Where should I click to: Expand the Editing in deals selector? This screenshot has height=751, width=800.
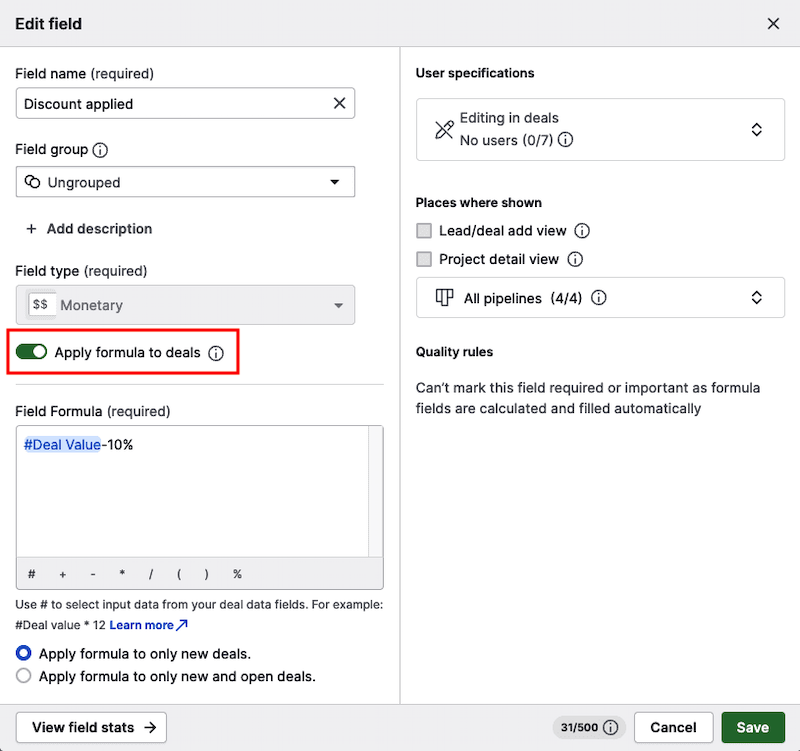coord(600,129)
